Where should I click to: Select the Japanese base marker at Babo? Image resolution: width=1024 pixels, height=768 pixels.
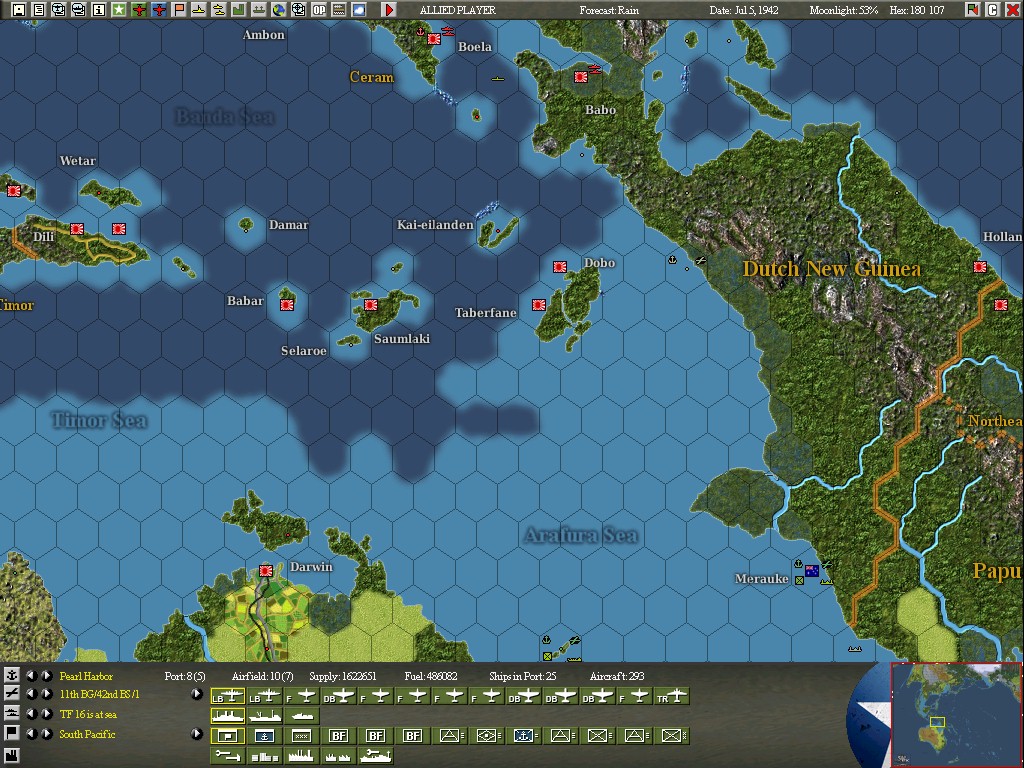[581, 77]
